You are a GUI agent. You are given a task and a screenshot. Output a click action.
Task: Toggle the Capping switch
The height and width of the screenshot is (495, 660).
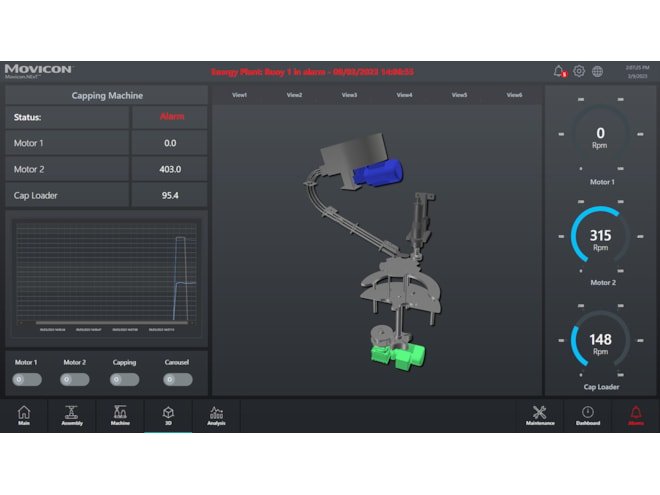coord(124,380)
